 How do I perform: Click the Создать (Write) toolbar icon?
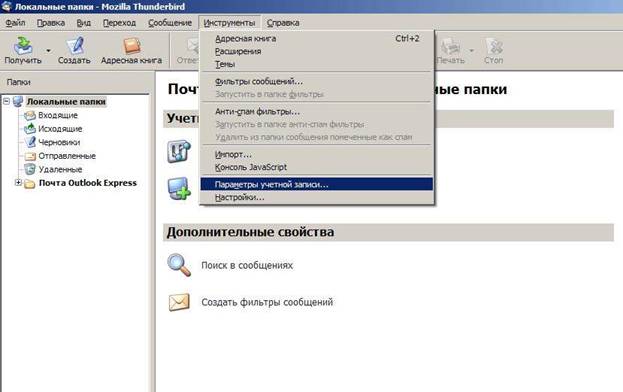74,45
